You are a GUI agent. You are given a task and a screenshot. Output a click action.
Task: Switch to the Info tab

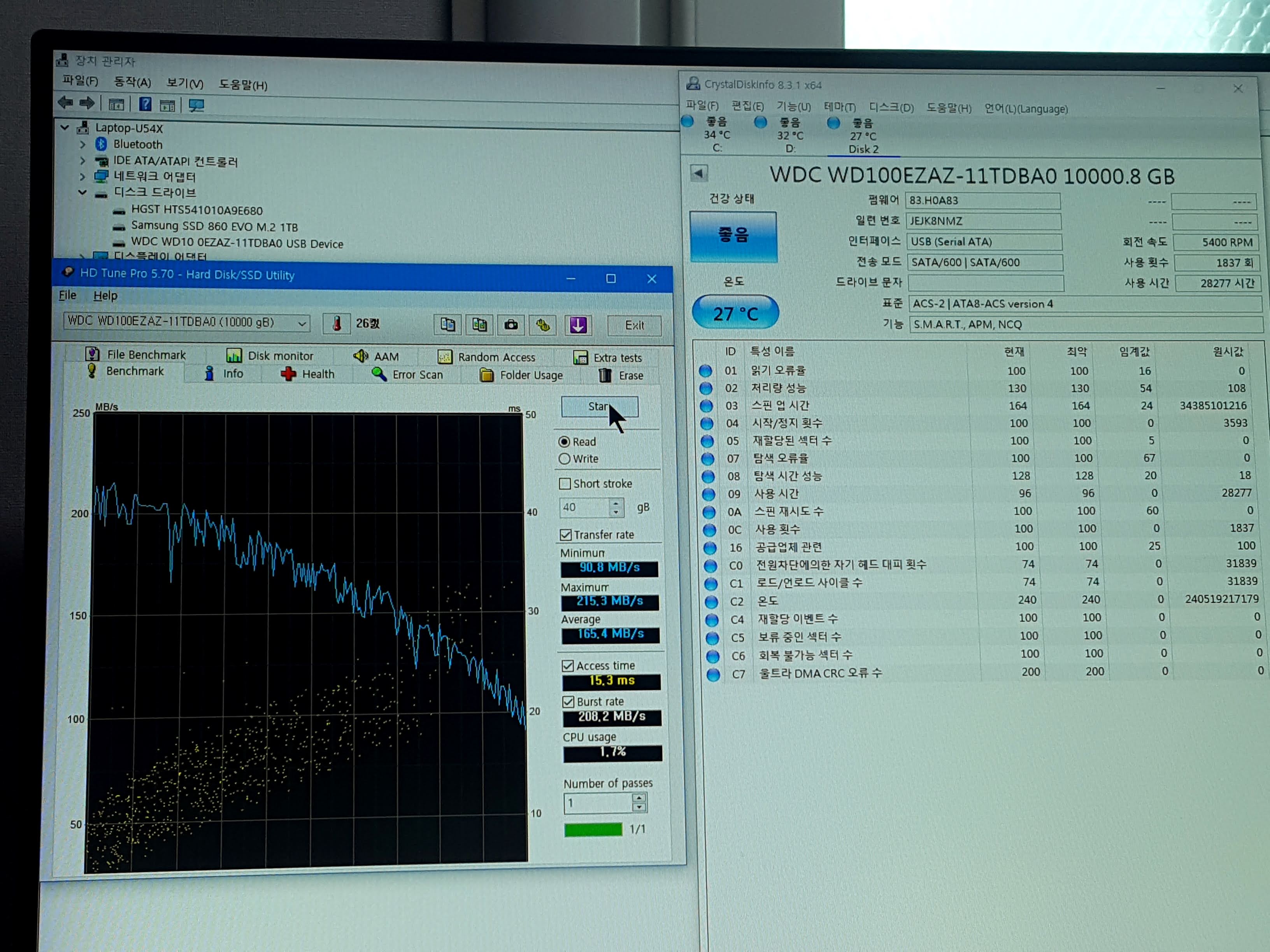224,374
